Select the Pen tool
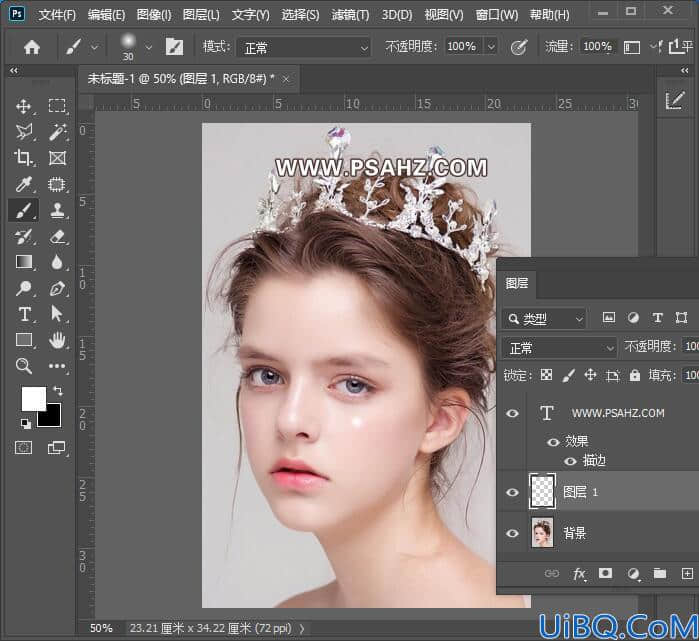Image resolution: width=699 pixels, height=641 pixels. (57, 288)
